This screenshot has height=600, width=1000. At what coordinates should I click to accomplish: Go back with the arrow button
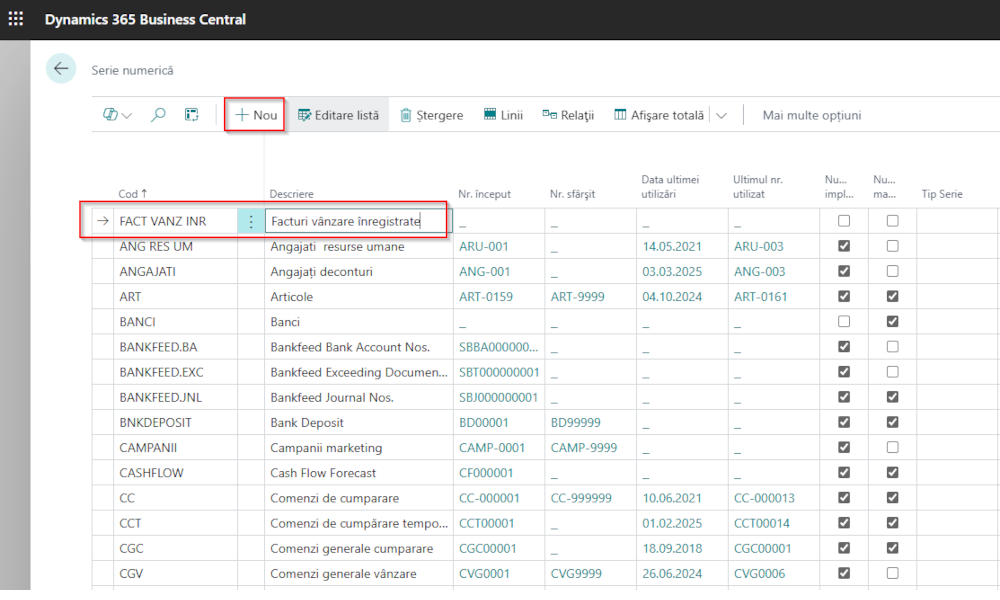[61, 68]
